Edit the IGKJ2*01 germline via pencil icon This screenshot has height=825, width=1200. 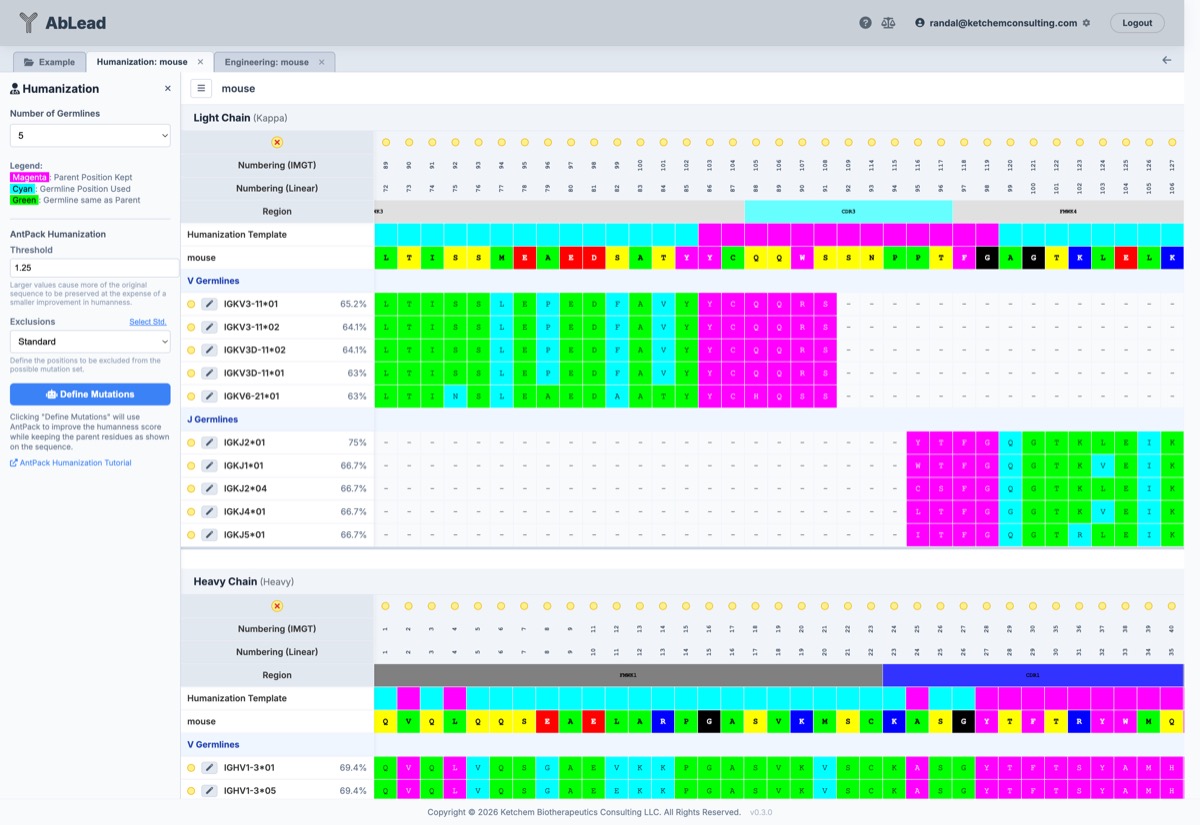(x=209, y=443)
